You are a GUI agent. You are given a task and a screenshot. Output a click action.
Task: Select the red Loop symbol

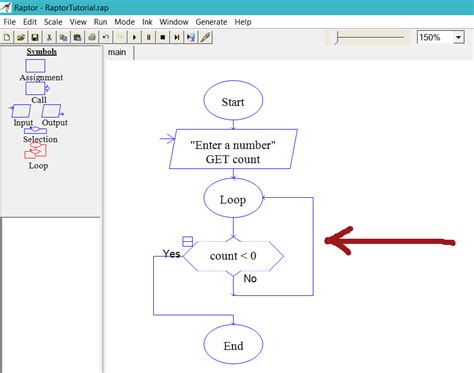point(35,151)
